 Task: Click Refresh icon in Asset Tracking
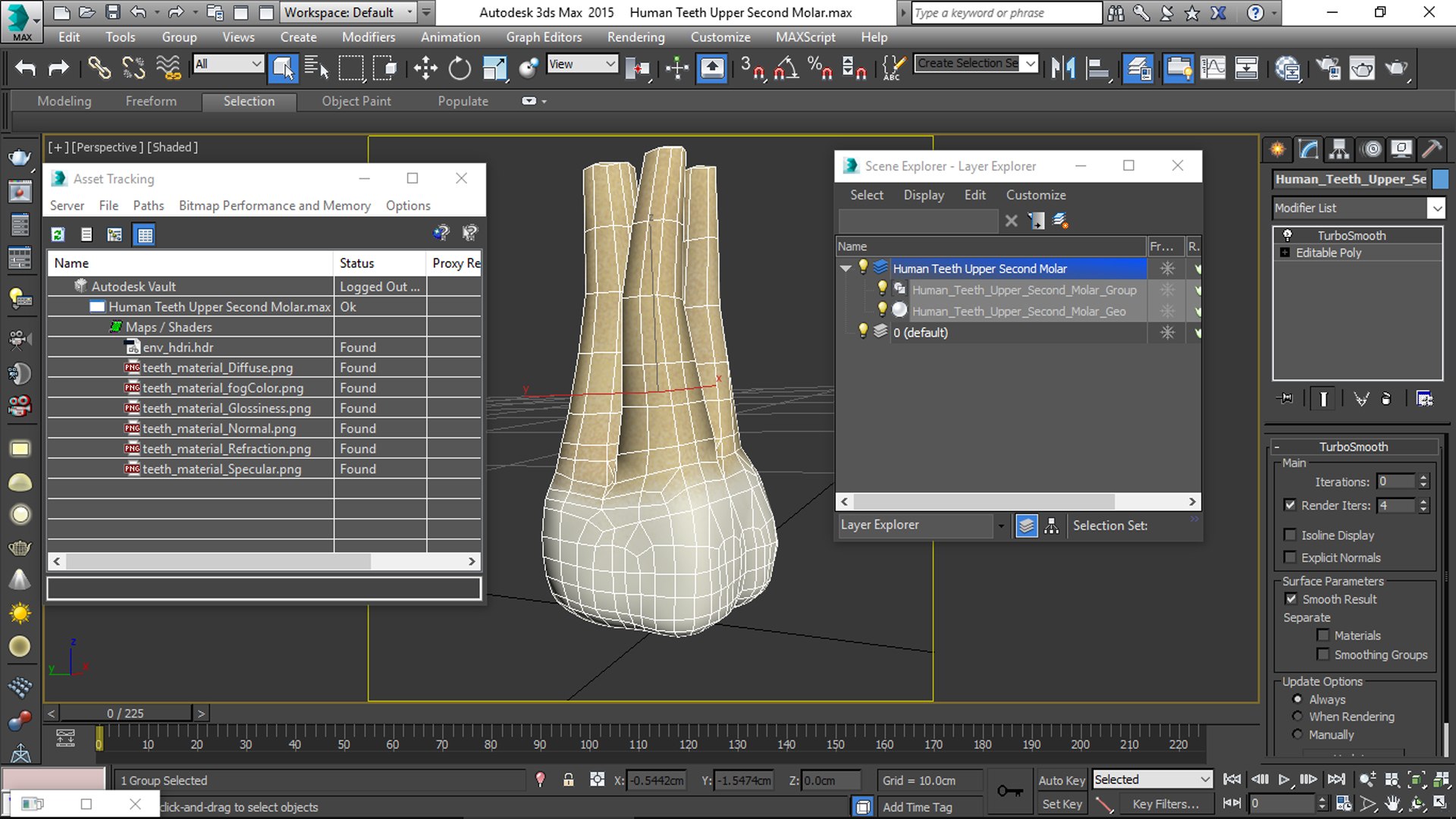pos(58,234)
